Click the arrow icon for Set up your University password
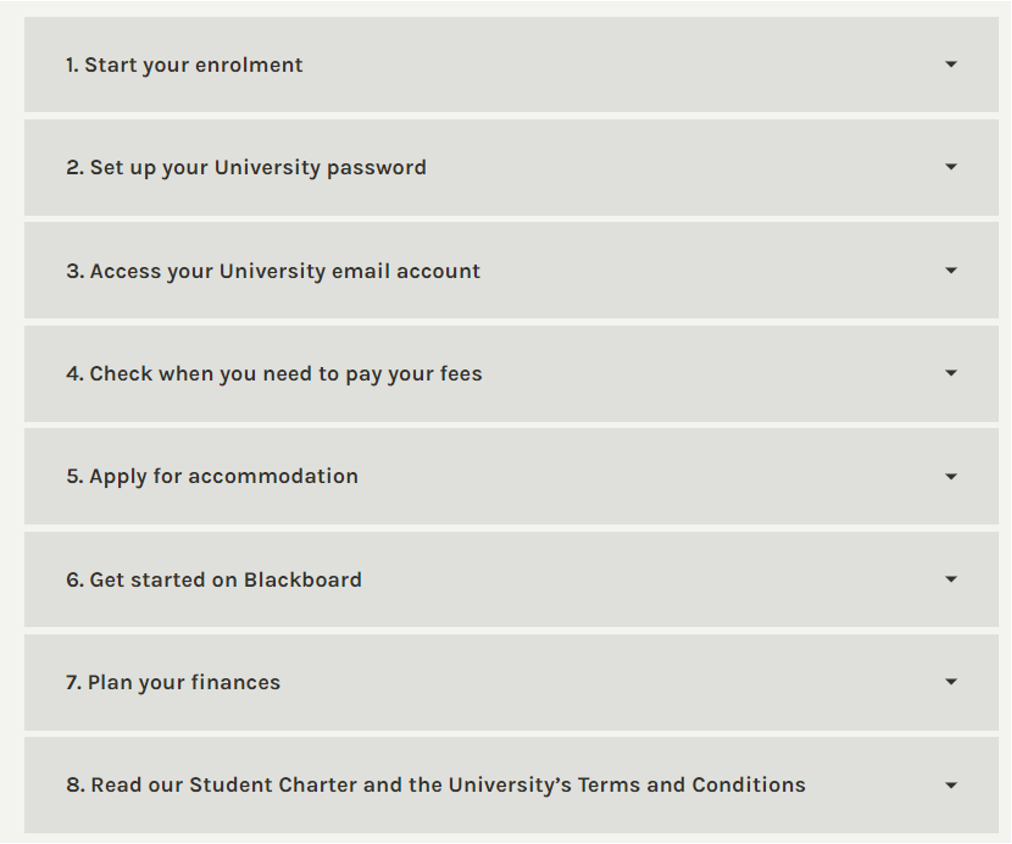The height and width of the screenshot is (844, 1012). [x=951, y=167]
